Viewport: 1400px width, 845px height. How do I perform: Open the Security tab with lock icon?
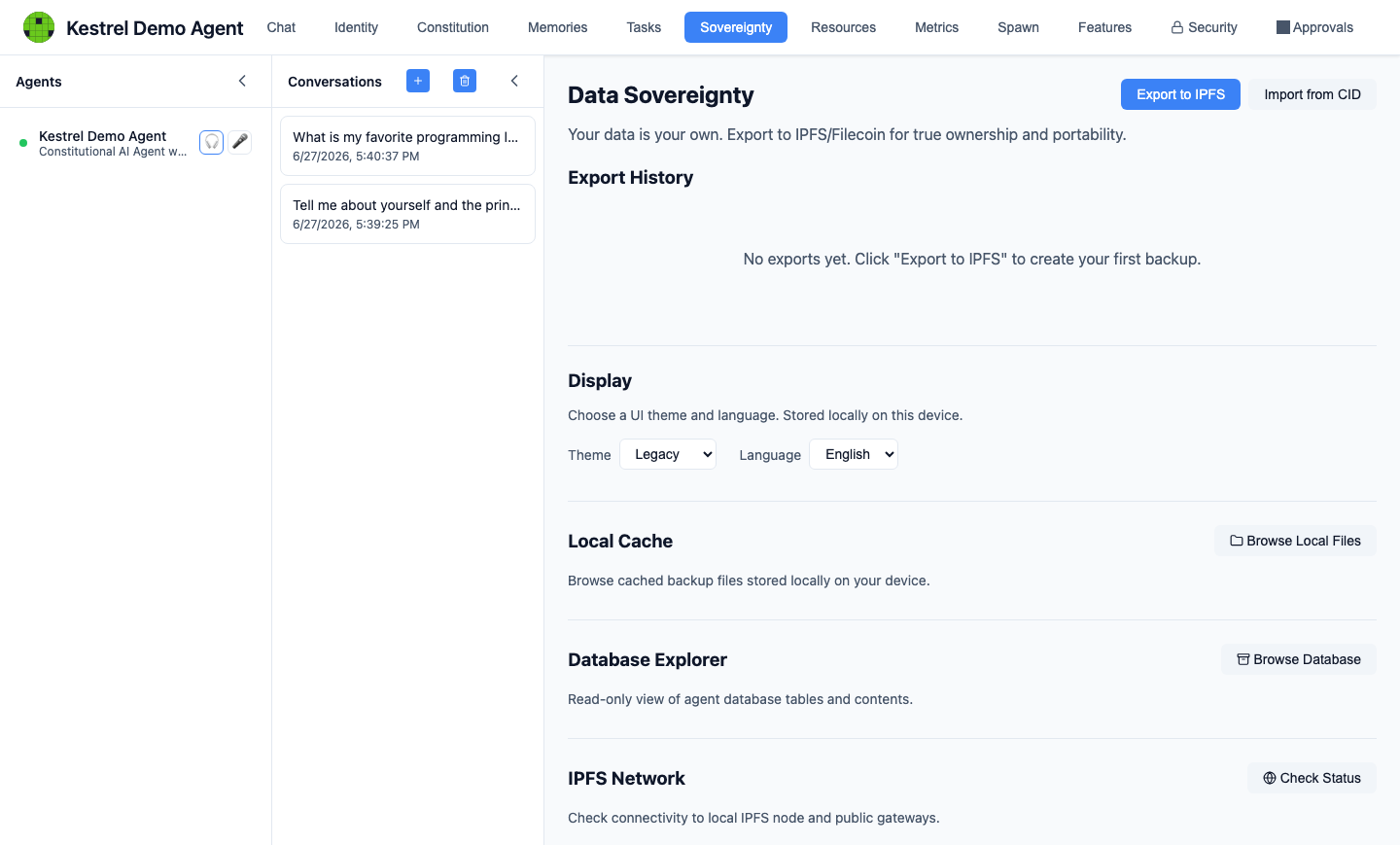[1204, 27]
